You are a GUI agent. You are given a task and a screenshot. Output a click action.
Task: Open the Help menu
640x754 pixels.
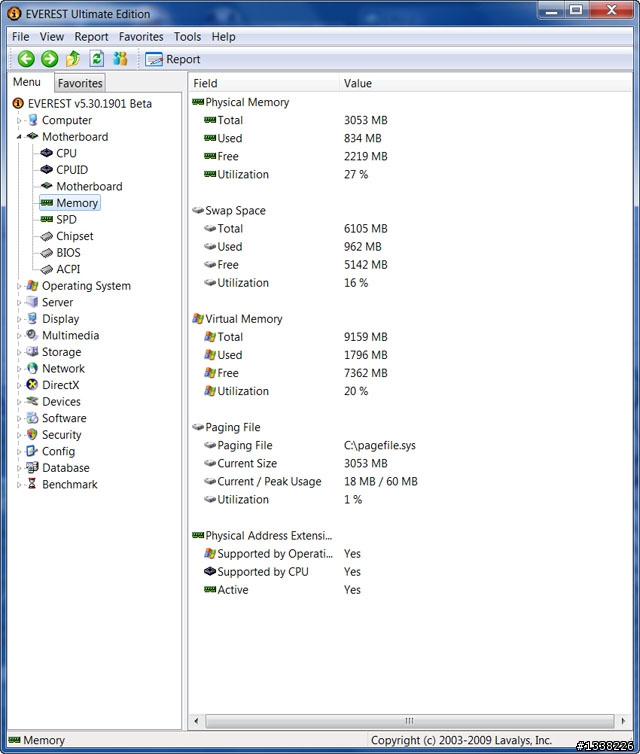point(224,37)
